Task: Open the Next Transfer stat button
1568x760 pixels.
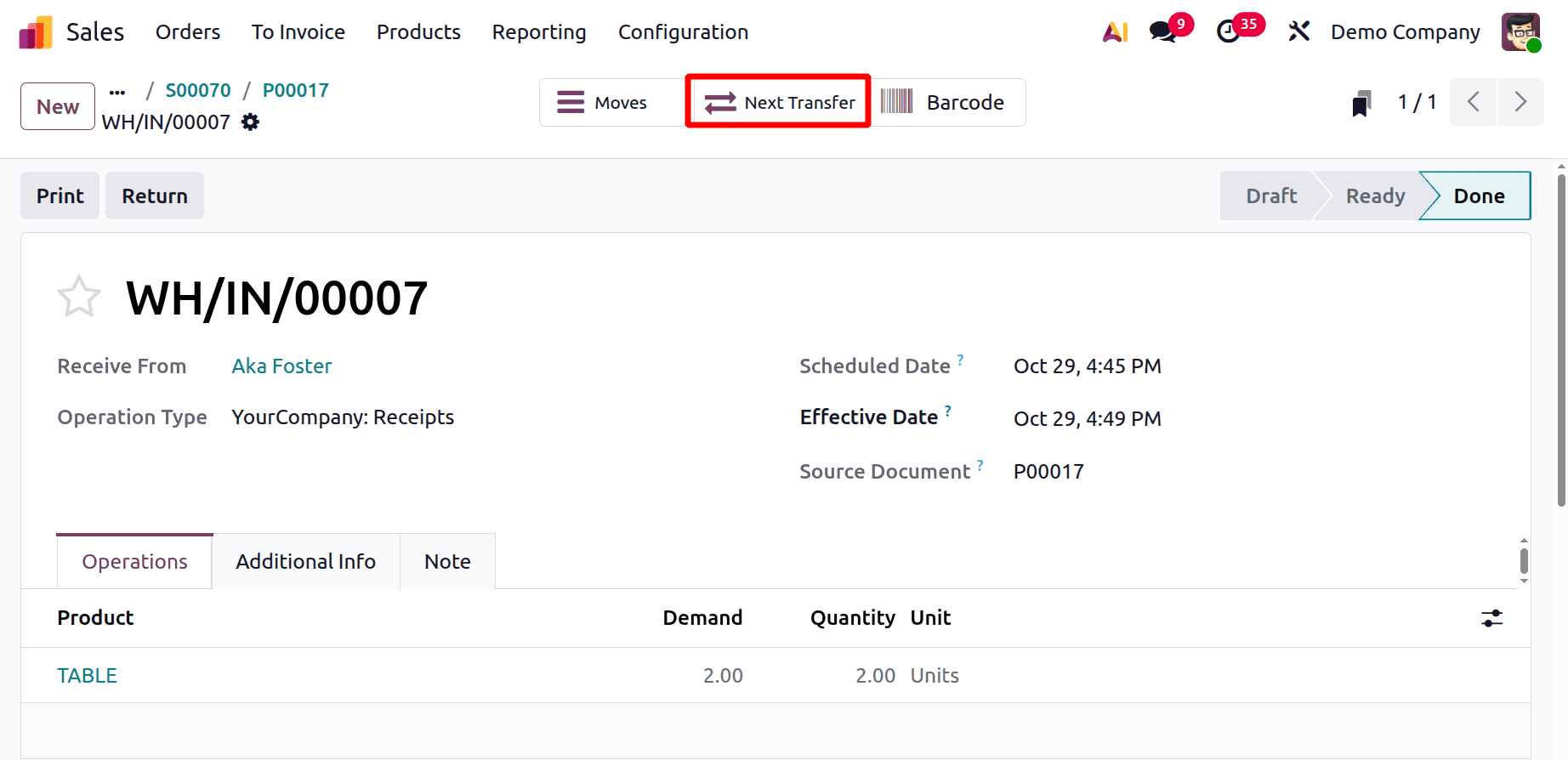Action: [778, 102]
